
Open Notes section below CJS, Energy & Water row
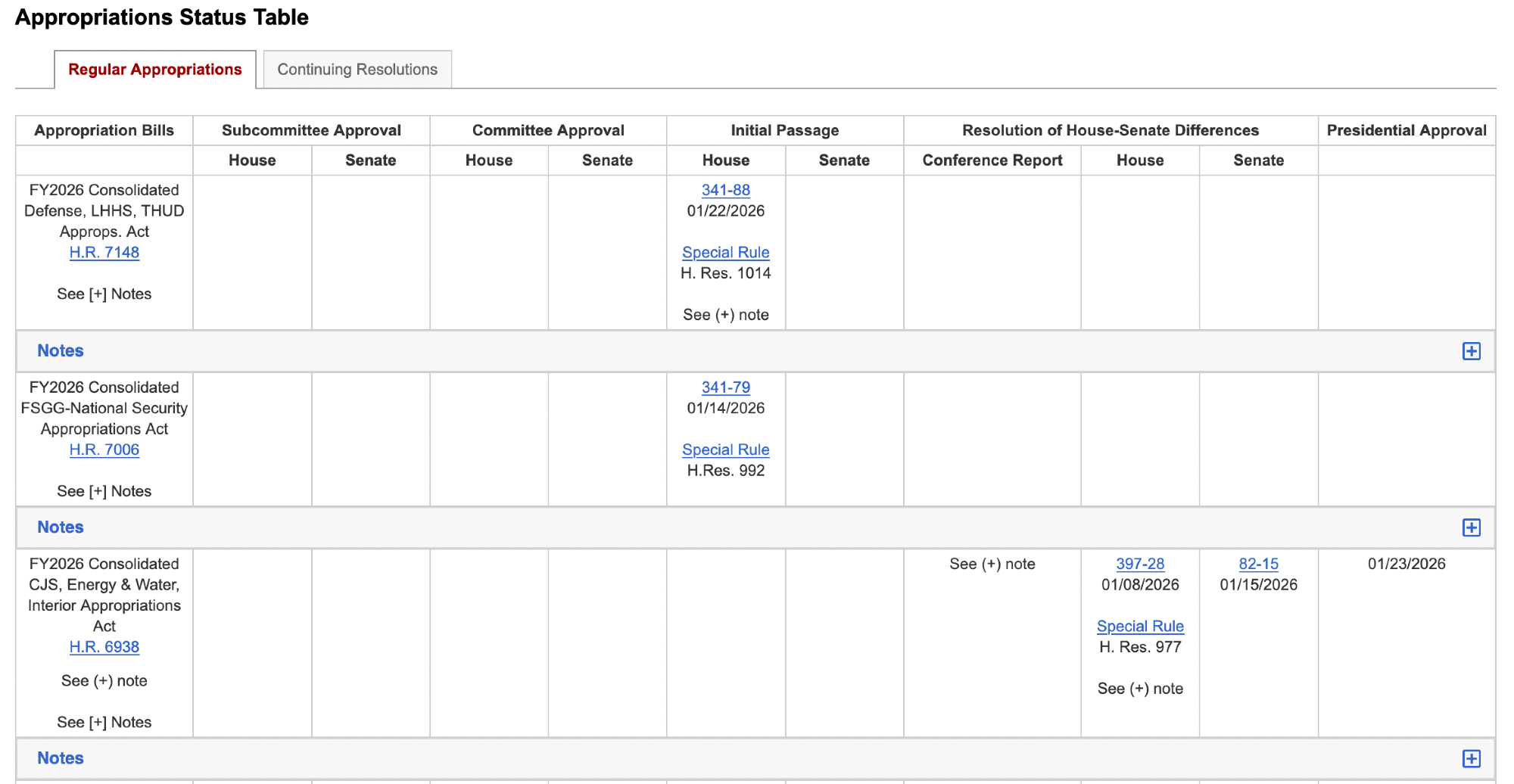pos(61,758)
